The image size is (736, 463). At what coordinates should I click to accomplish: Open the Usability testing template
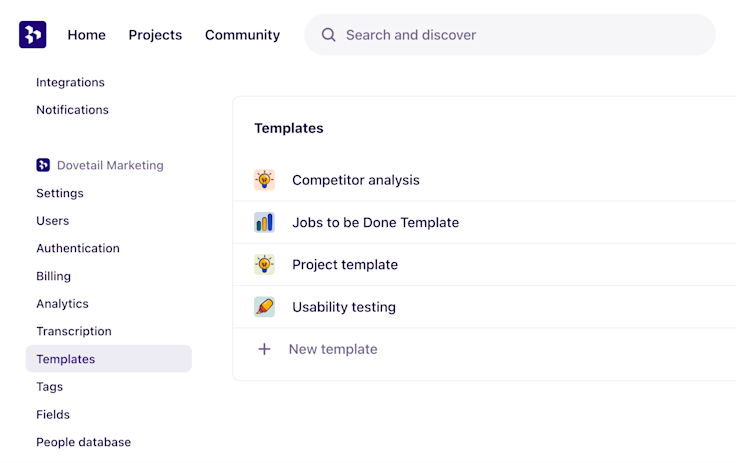point(343,307)
